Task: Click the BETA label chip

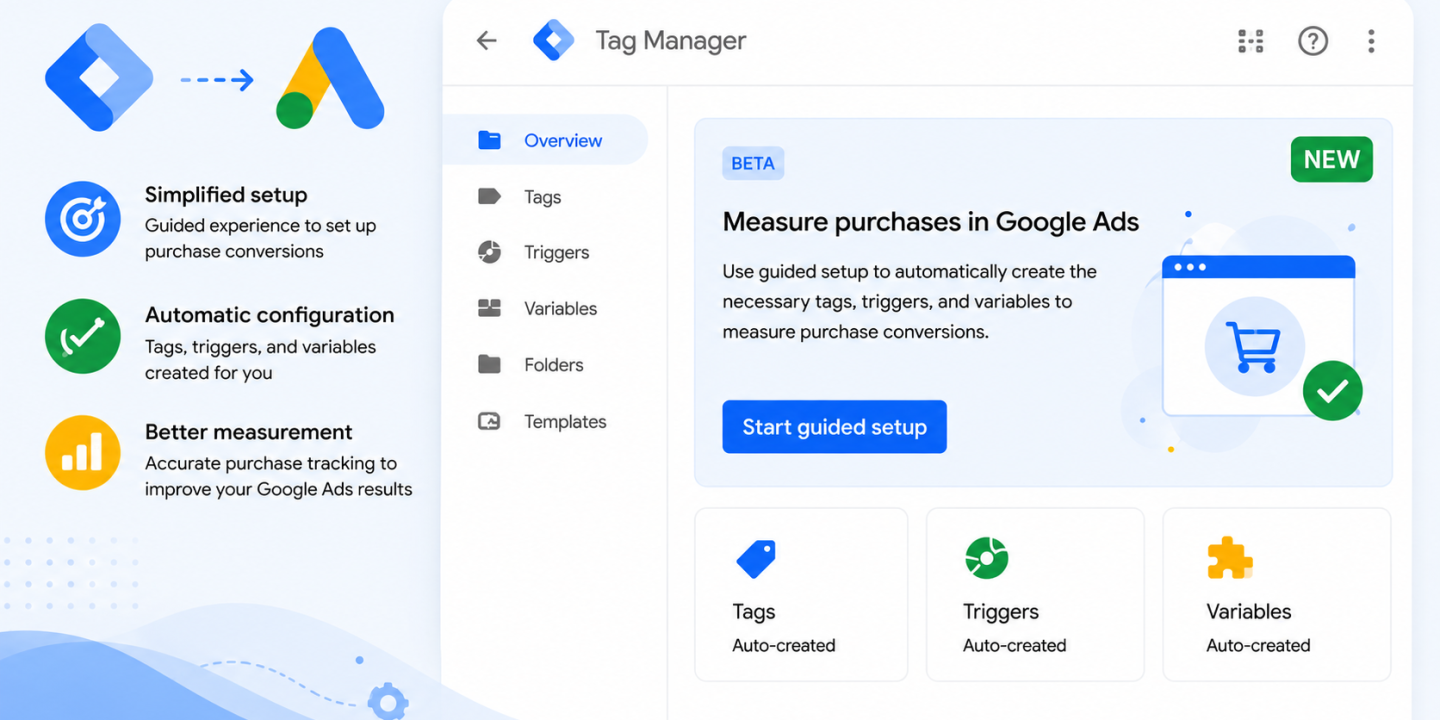Action: pos(753,163)
